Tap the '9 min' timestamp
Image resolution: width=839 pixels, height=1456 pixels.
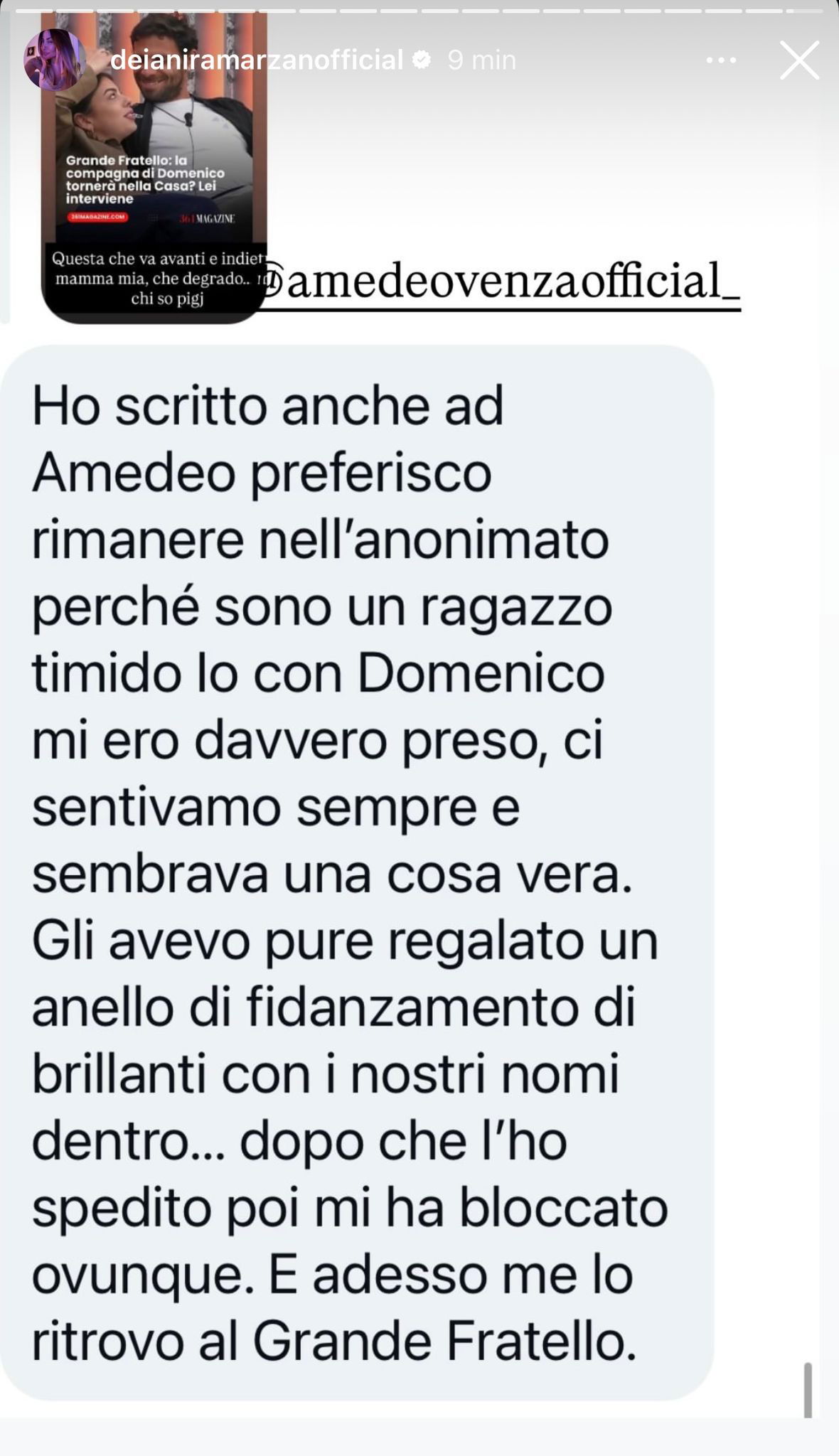tap(481, 60)
